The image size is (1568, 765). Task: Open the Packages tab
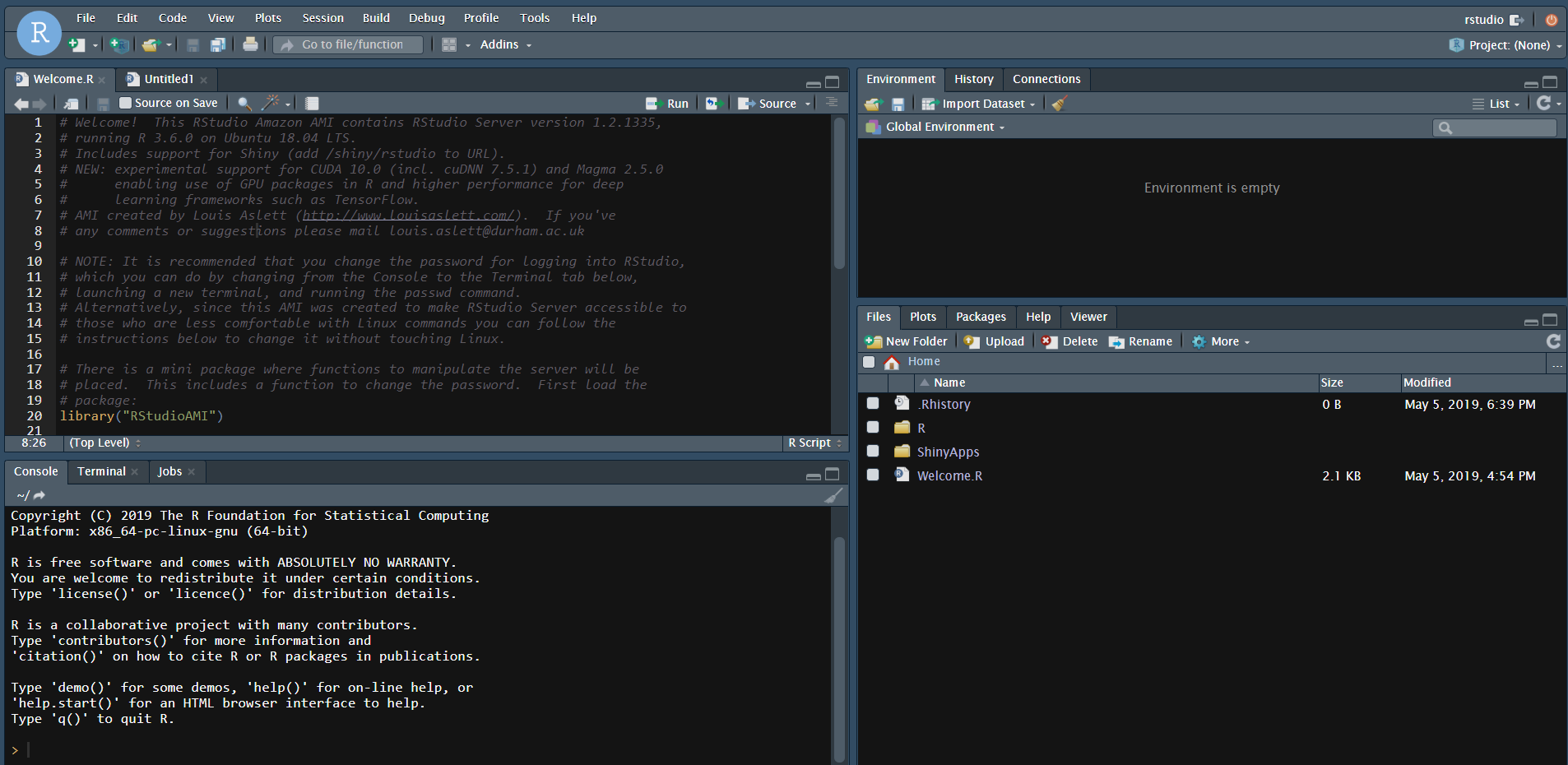coord(981,317)
